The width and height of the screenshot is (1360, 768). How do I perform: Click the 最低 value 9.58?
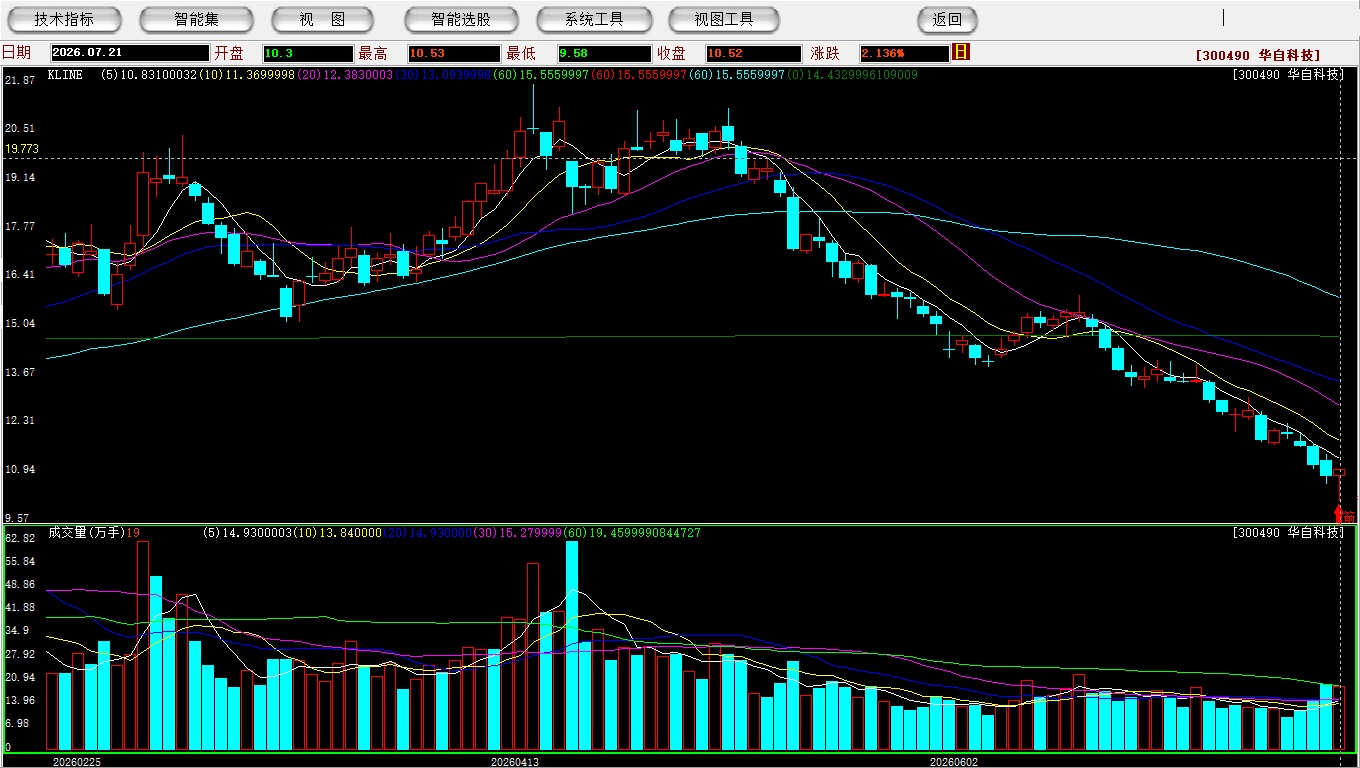605,53
